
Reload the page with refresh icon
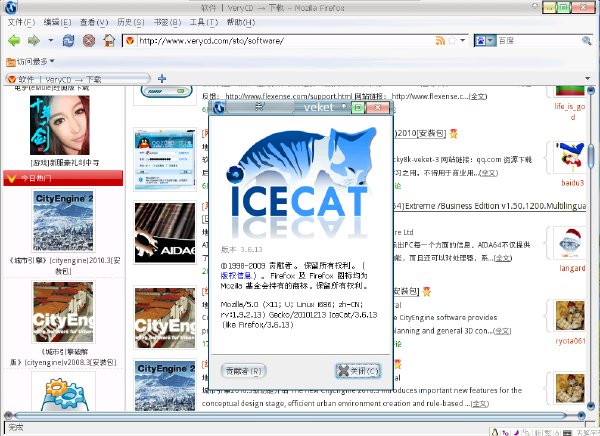click(68, 40)
